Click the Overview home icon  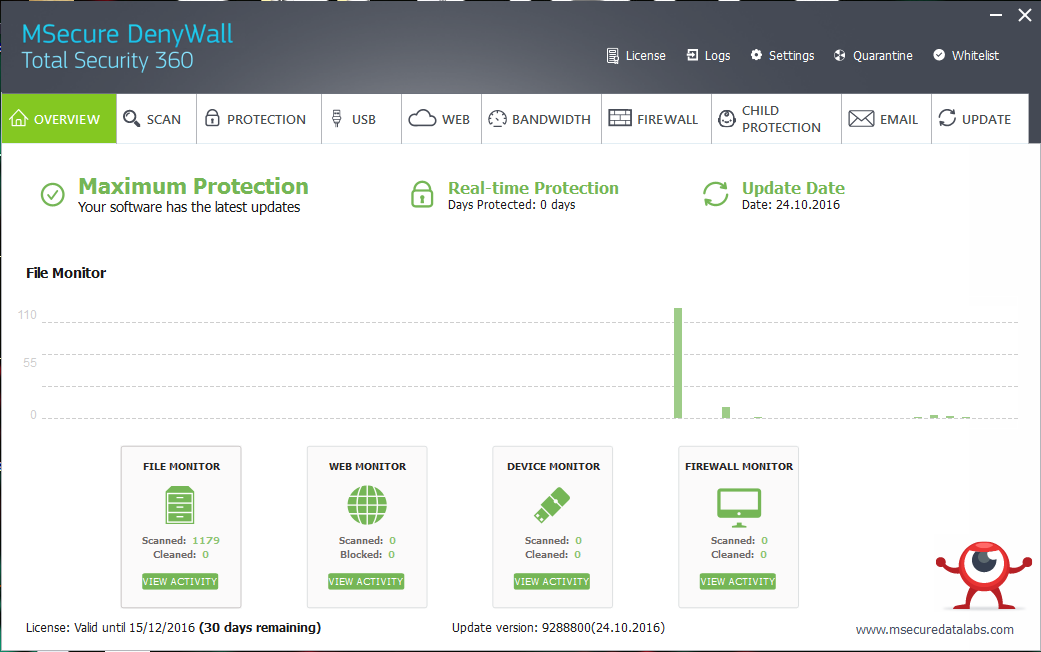(19, 118)
